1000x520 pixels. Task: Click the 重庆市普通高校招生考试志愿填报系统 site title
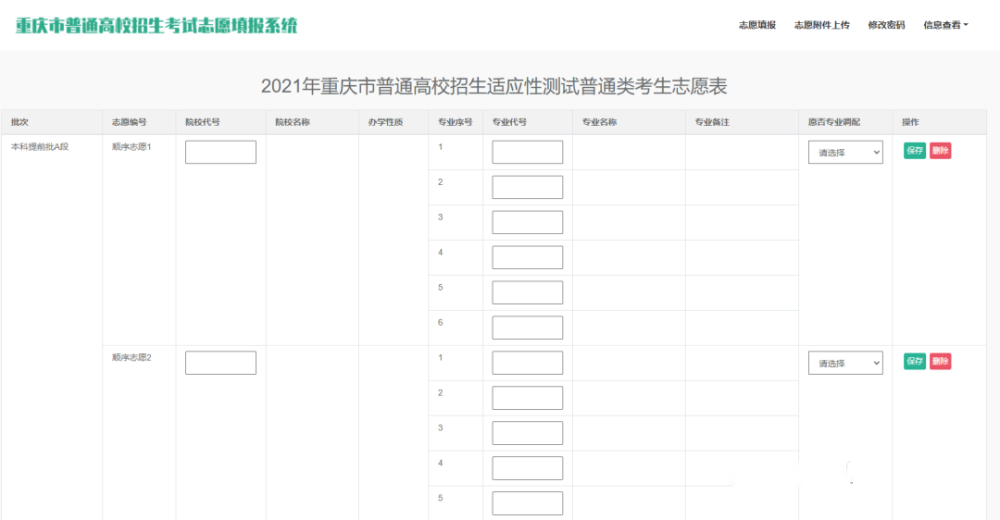tap(156, 26)
